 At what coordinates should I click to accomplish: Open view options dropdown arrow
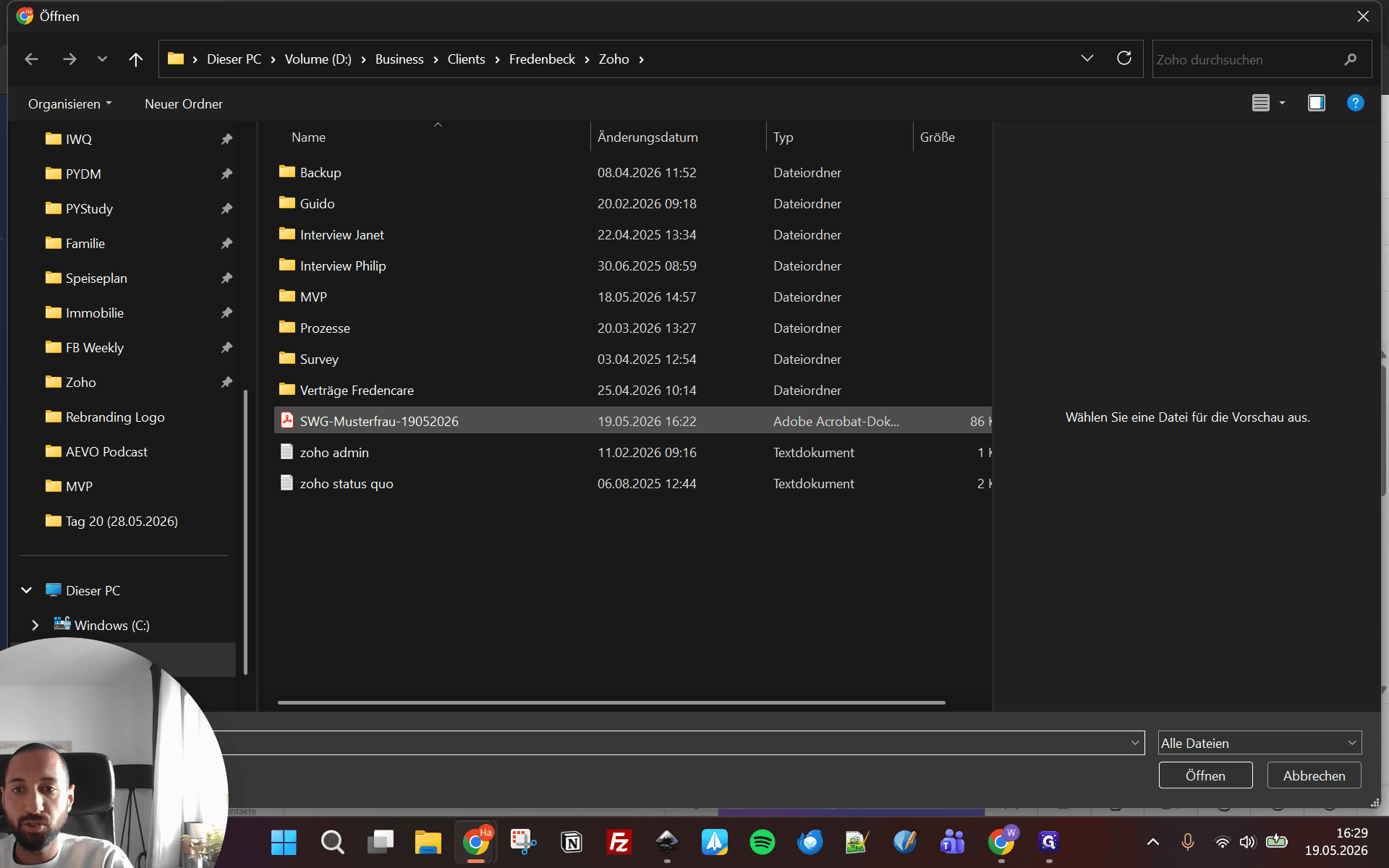[1282, 103]
